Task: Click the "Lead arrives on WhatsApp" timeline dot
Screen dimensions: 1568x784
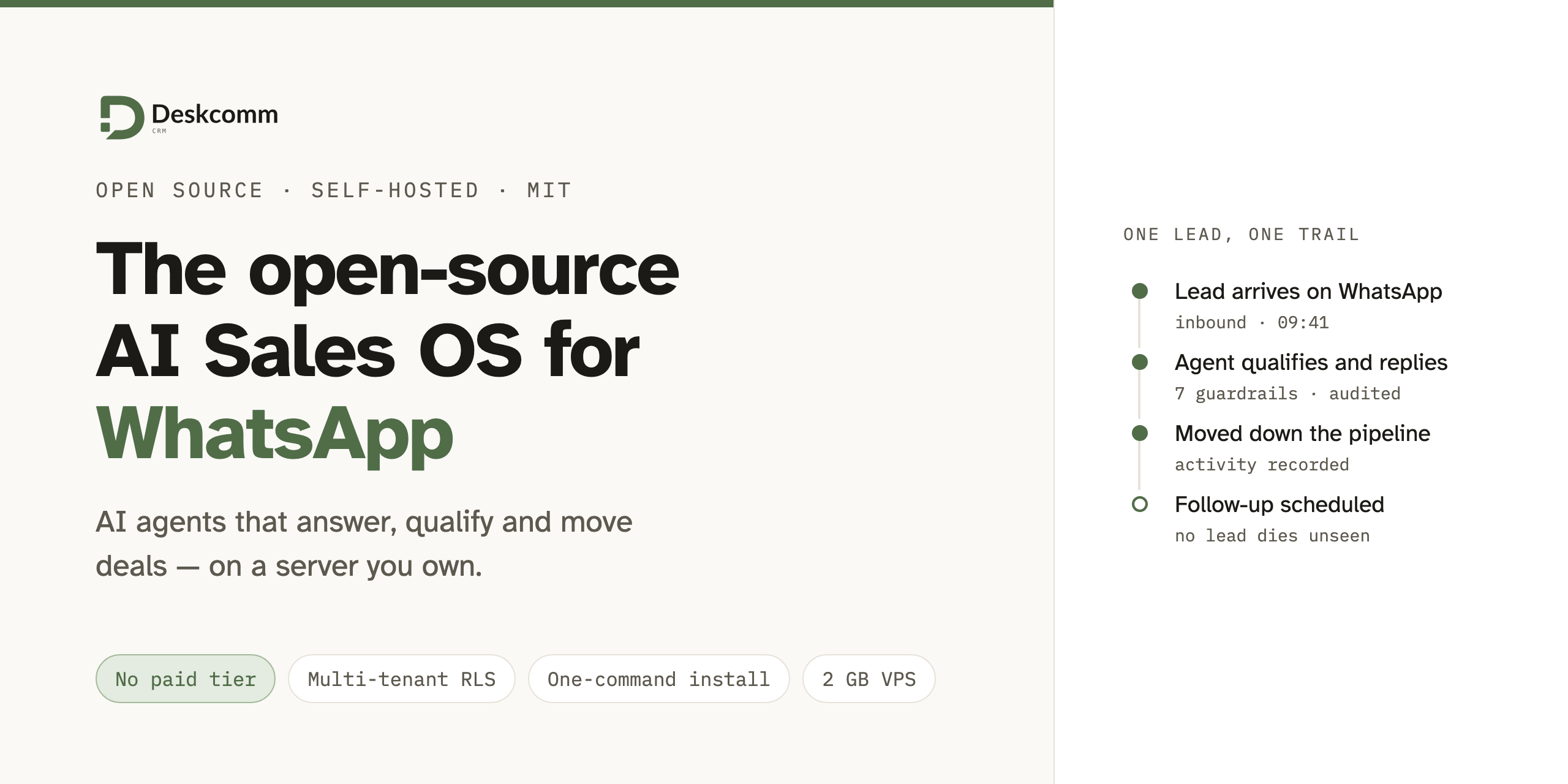Action: [1140, 291]
